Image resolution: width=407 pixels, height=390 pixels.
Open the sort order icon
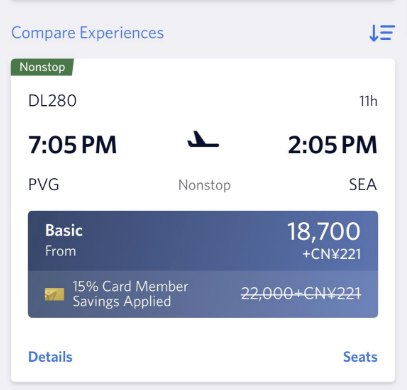382,33
